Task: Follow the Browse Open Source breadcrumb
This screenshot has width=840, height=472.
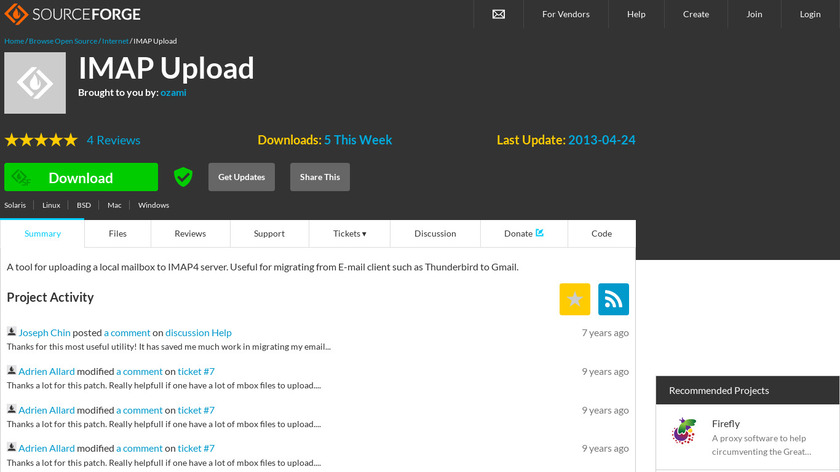Action: 63,41
